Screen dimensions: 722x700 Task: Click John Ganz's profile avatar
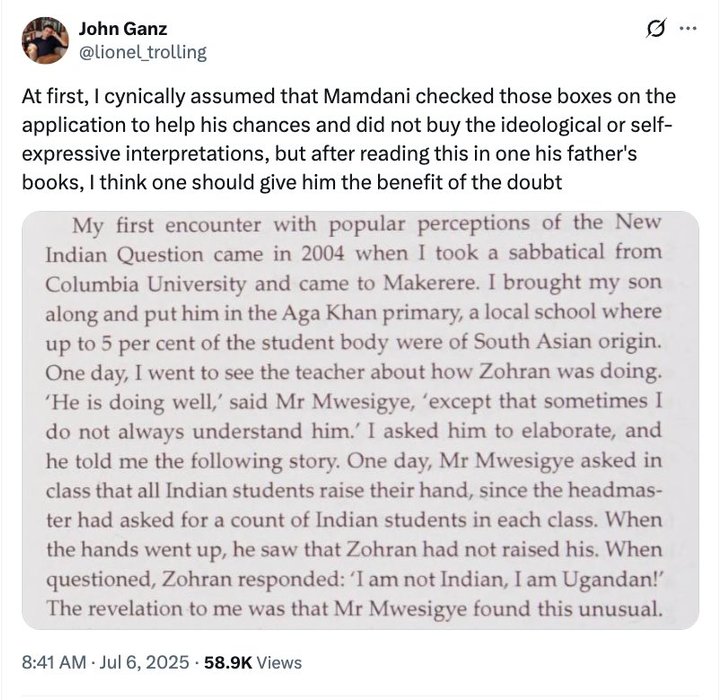click(45, 40)
